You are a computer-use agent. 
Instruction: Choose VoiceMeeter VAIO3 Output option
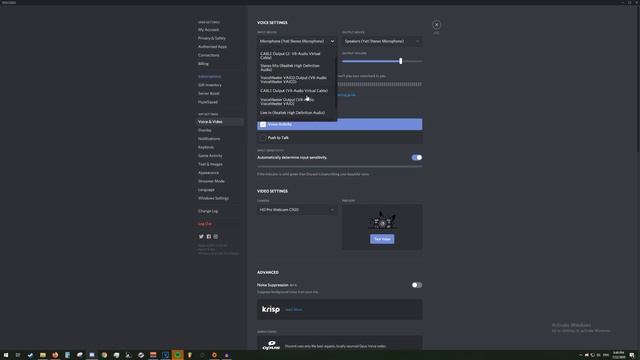pos(296,80)
